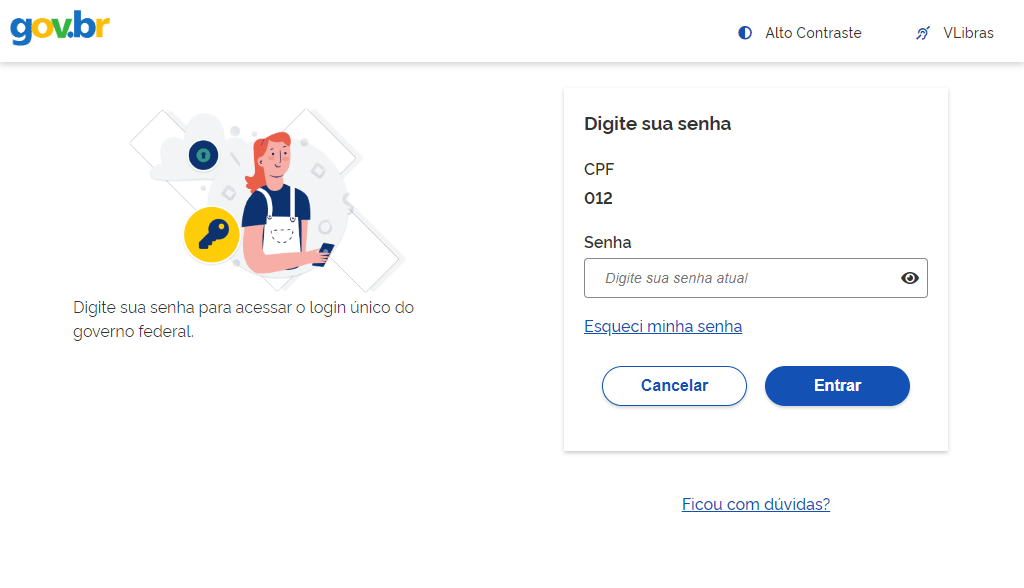The image size is (1024, 588).
Task: Click the Alto Contraste half-circle icon
Action: 744,33
